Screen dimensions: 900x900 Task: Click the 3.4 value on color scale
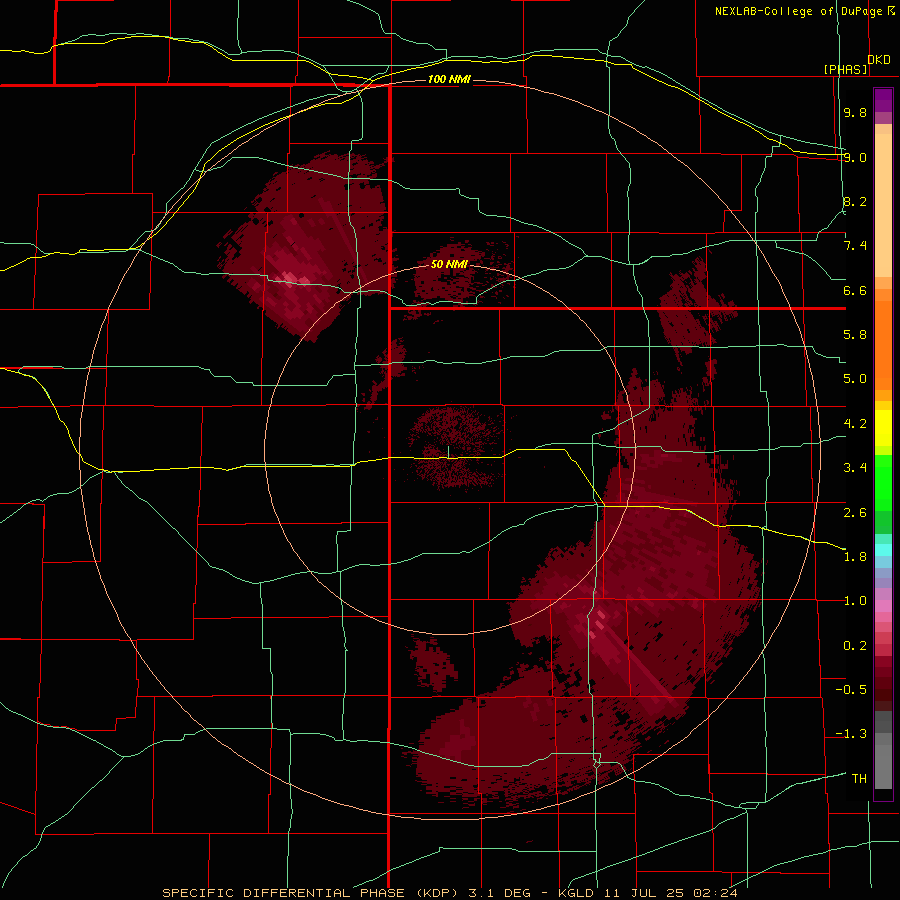[855, 468]
